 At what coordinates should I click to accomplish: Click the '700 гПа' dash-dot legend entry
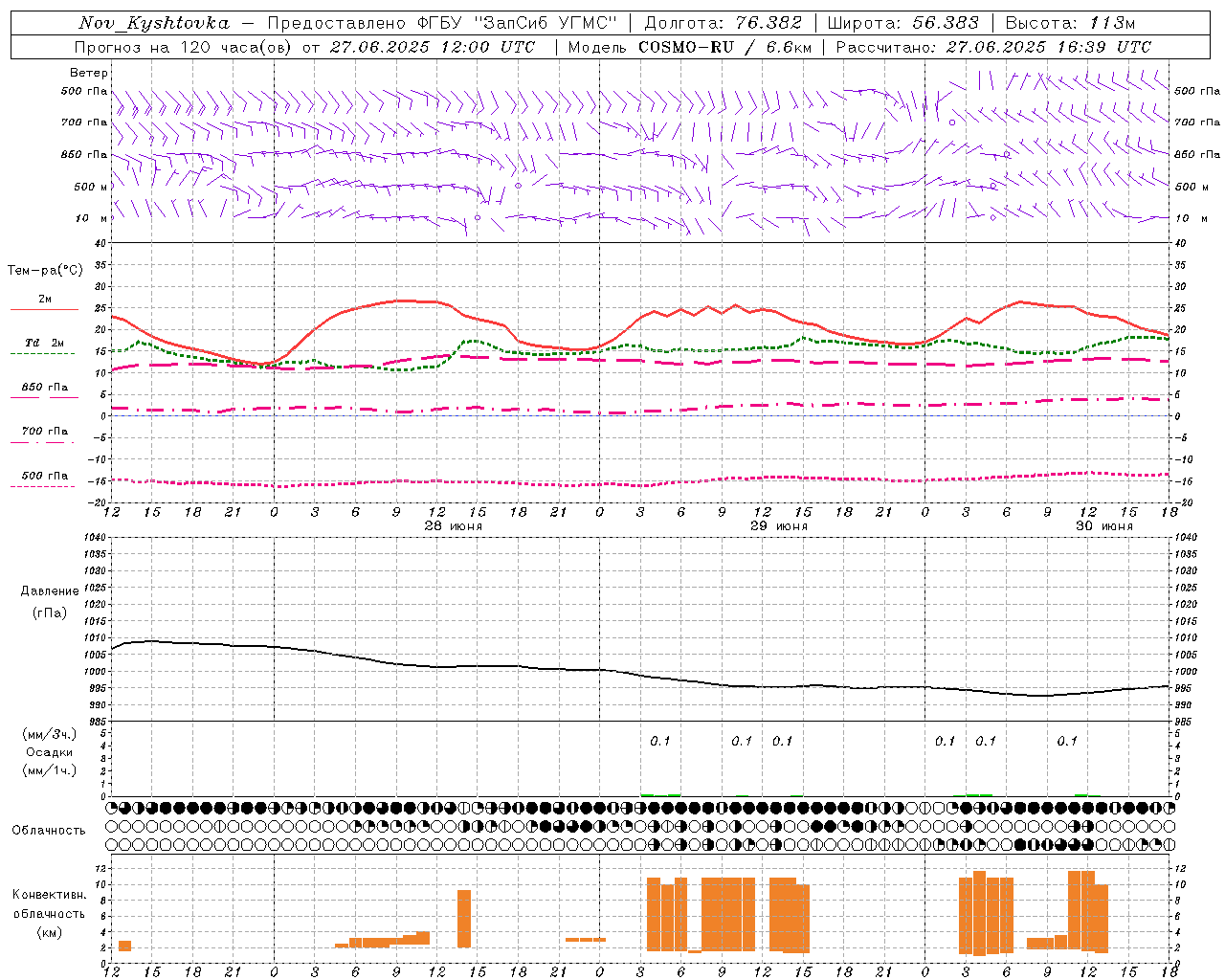44,432
